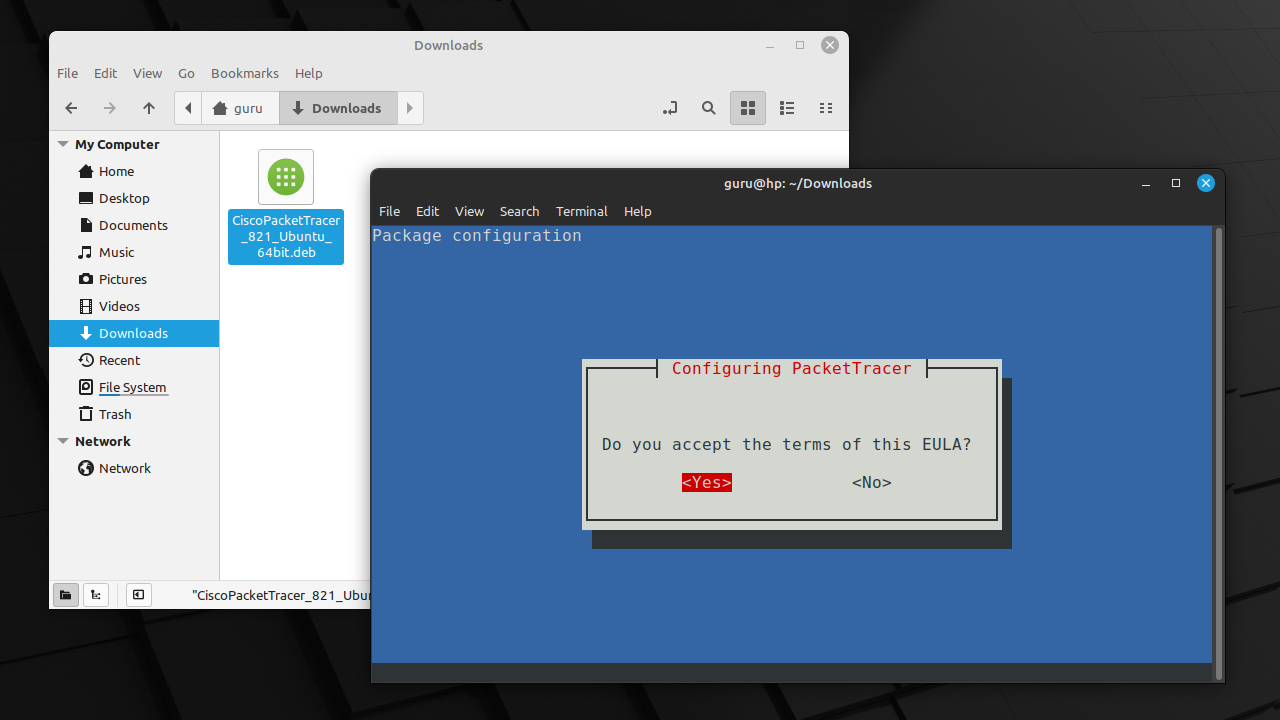
Task: Hide the sidebar using status bar button
Action: click(x=138, y=595)
